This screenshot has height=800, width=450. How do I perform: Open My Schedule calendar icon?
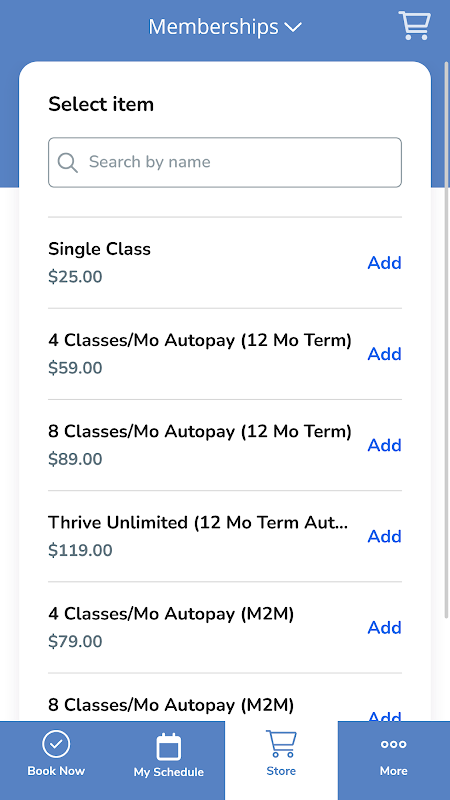pyautogui.click(x=168, y=746)
